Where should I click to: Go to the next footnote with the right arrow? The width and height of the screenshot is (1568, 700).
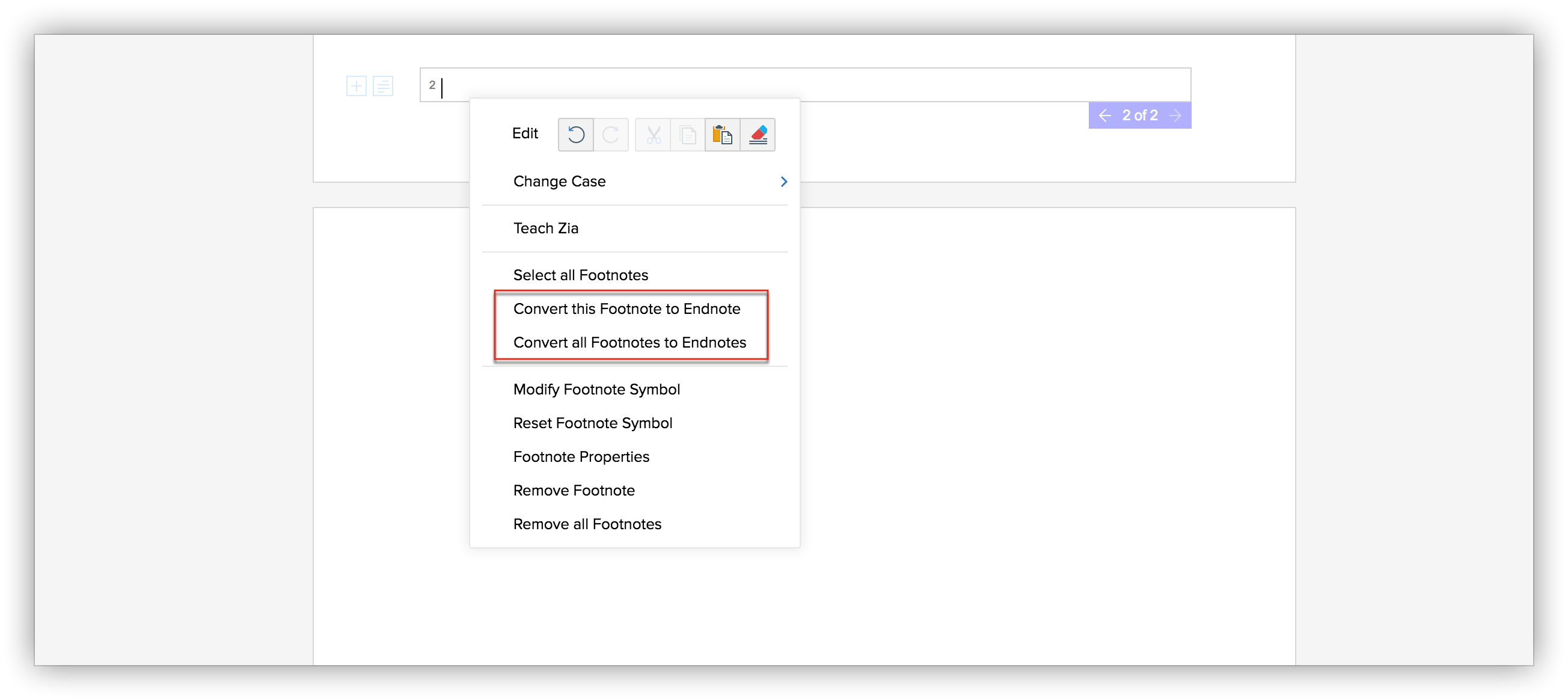(x=1176, y=115)
